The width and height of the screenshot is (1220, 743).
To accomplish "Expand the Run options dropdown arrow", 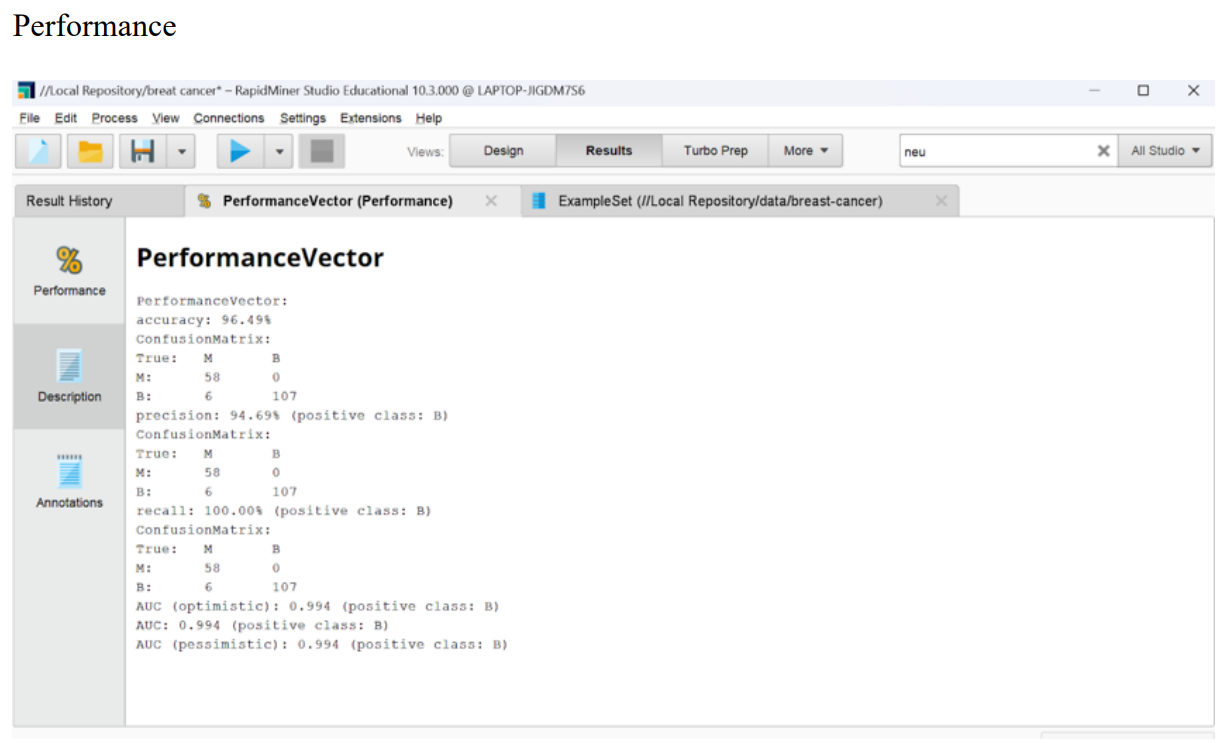I will click(279, 151).
